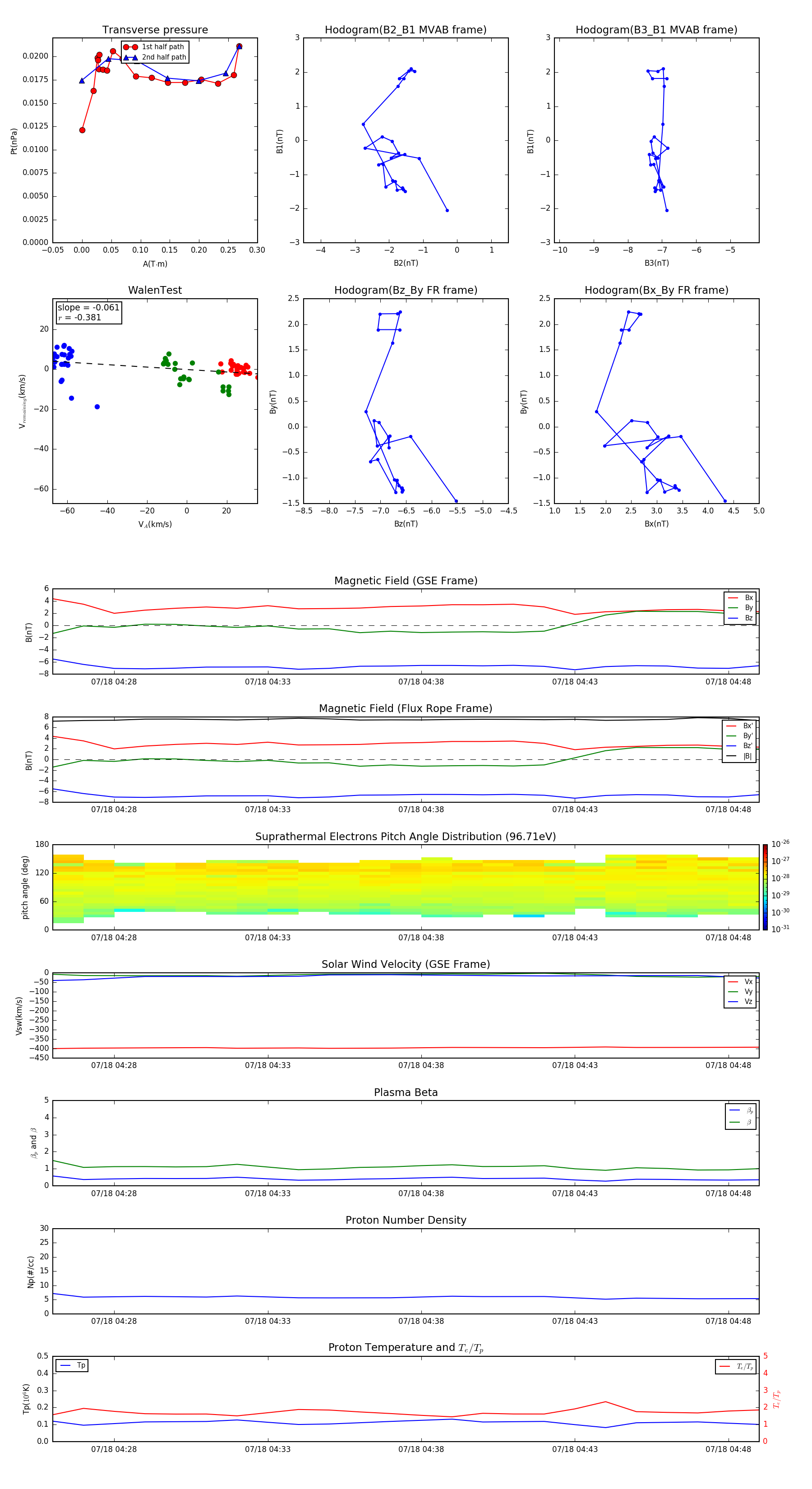This screenshot has width=812, height=1489.
Task: Click the 'Hodogram(B2_B1 MVAB frame)' title
Action: 406,30
